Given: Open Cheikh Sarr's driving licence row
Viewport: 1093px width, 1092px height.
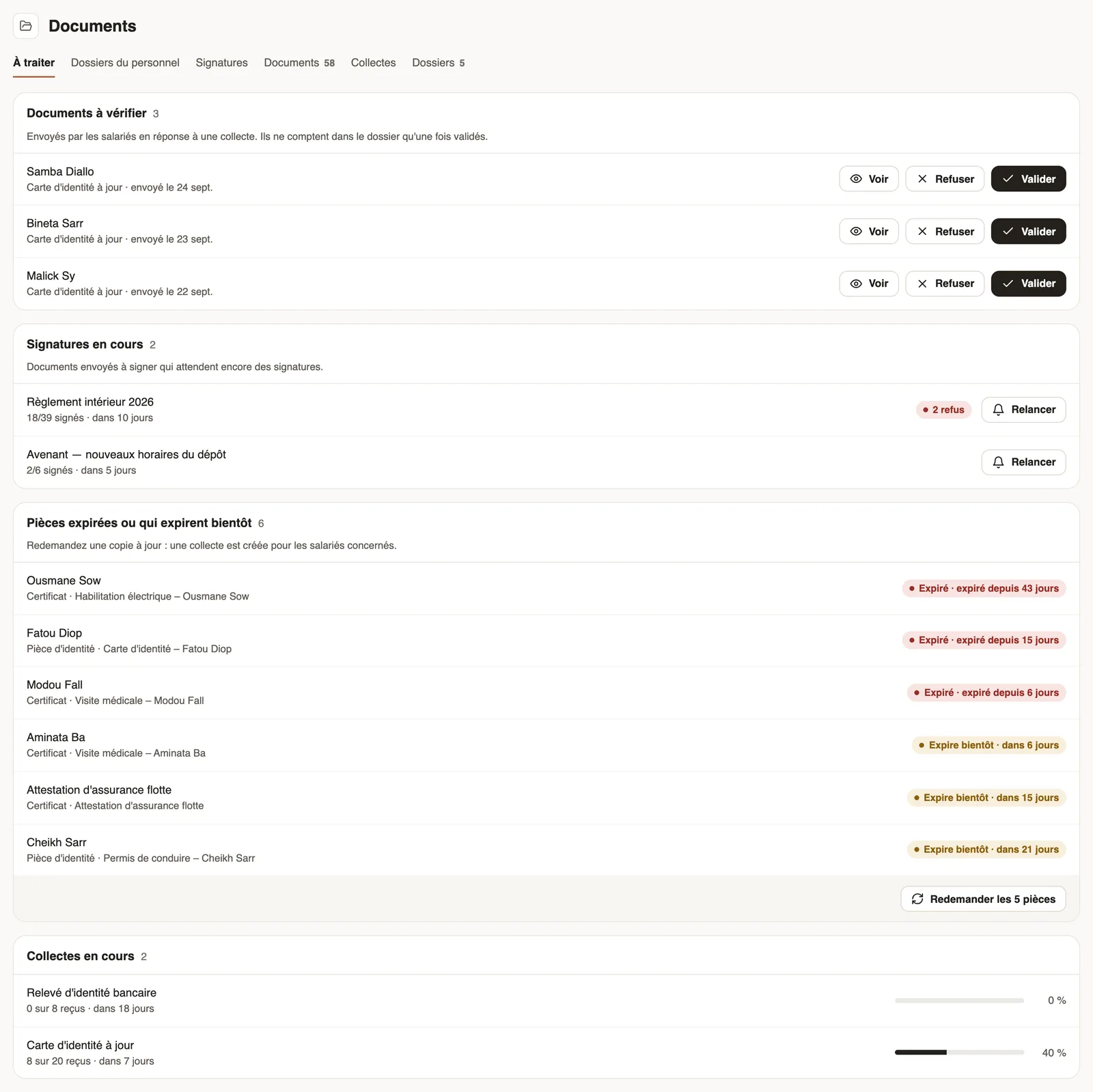Looking at the screenshot, I should pyautogui.click(x=546, y=850).
